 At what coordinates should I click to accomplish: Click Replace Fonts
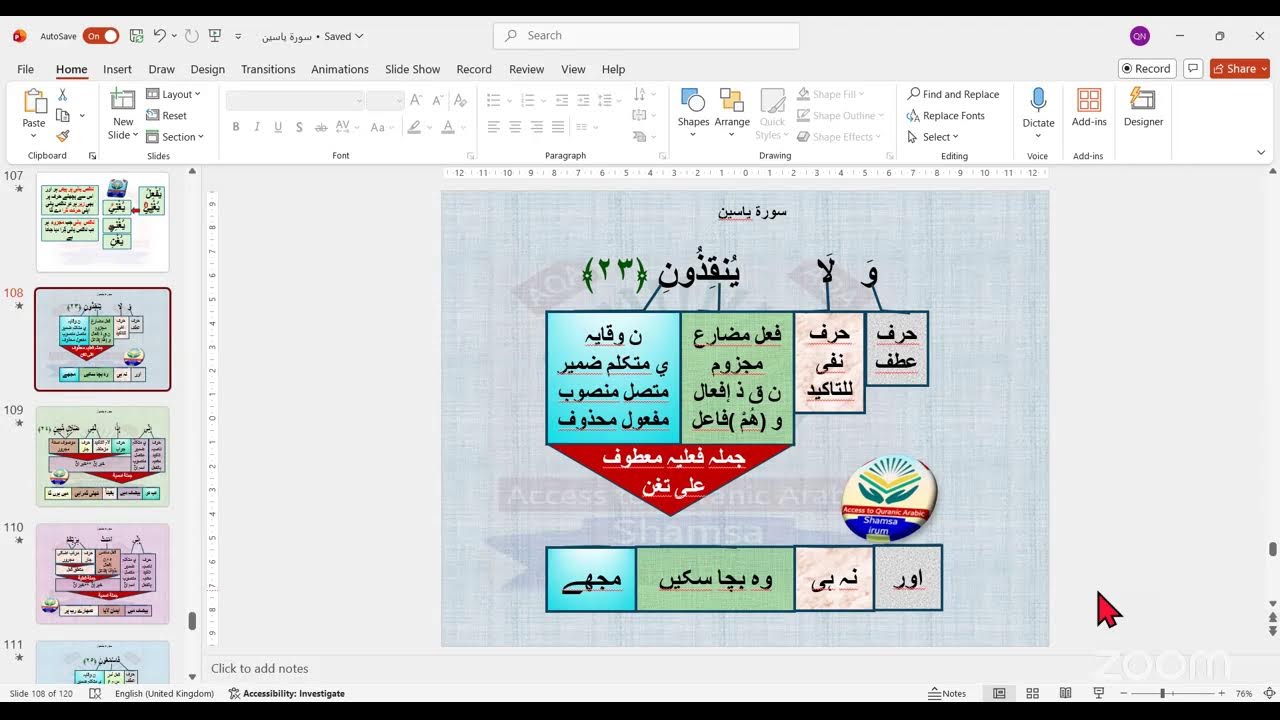click(946, 115)
